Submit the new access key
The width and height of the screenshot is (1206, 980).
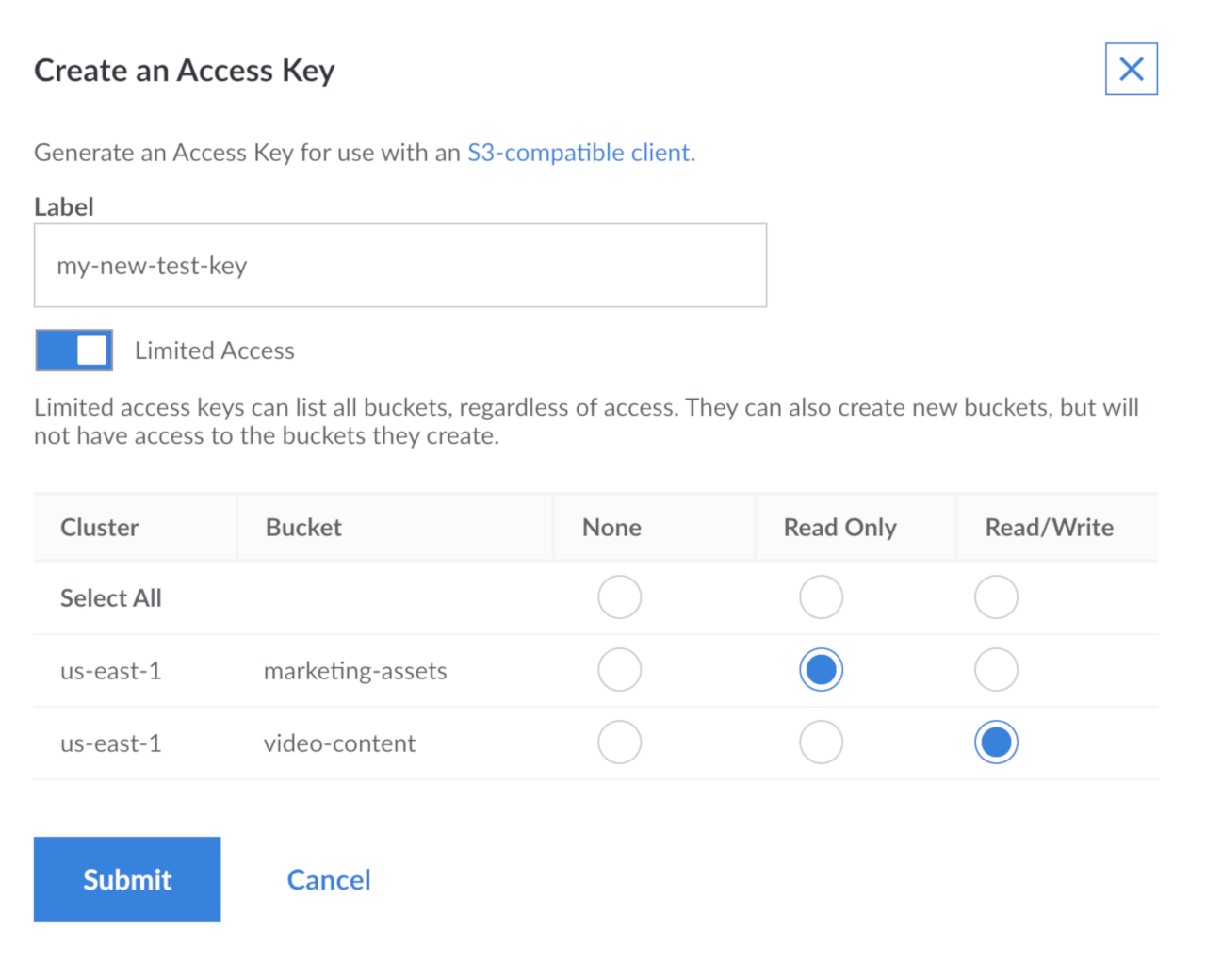tap(127, 878)
